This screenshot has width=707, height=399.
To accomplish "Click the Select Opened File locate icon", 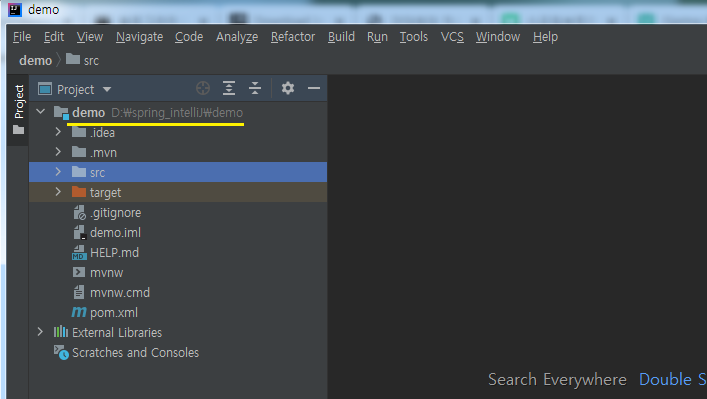I will coord(203,88).
